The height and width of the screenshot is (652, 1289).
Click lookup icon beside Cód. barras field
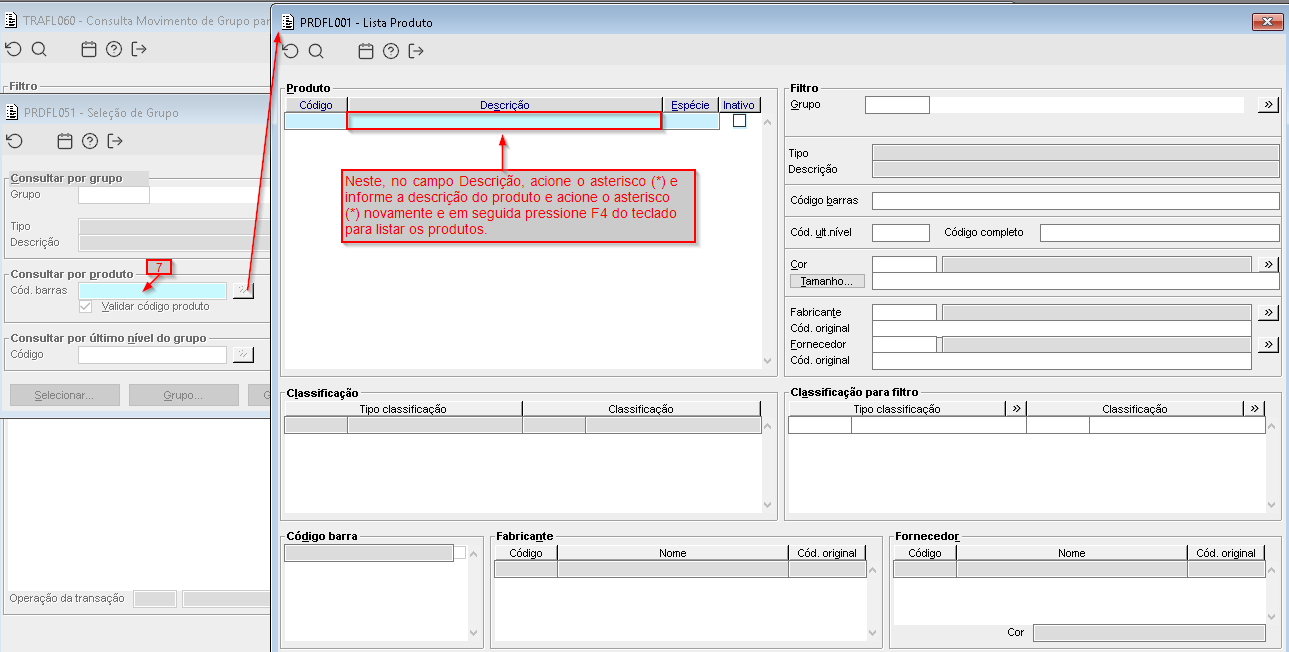click(x=243, y=290)
